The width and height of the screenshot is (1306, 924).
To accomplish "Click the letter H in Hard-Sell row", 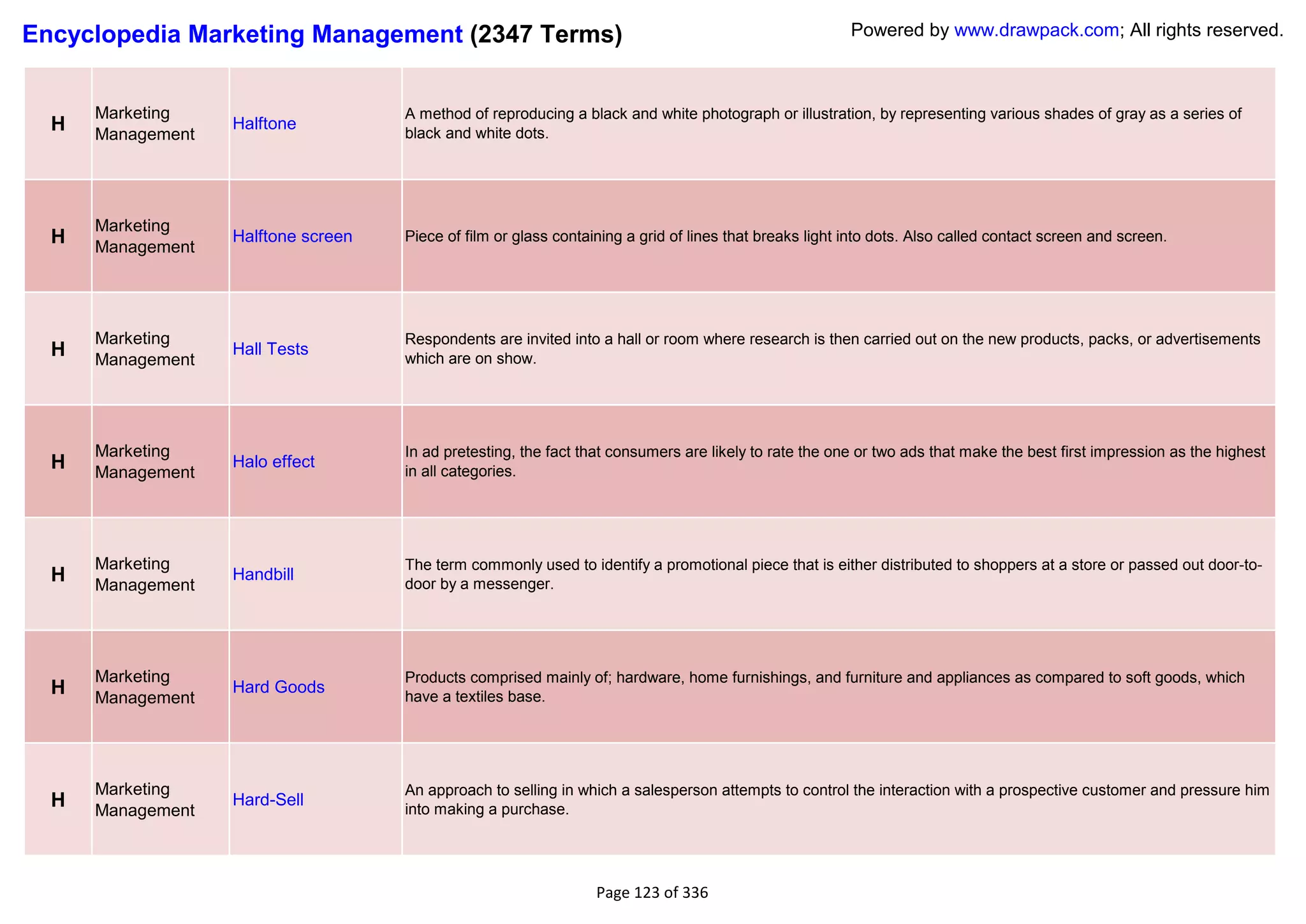I will [58, 800].
